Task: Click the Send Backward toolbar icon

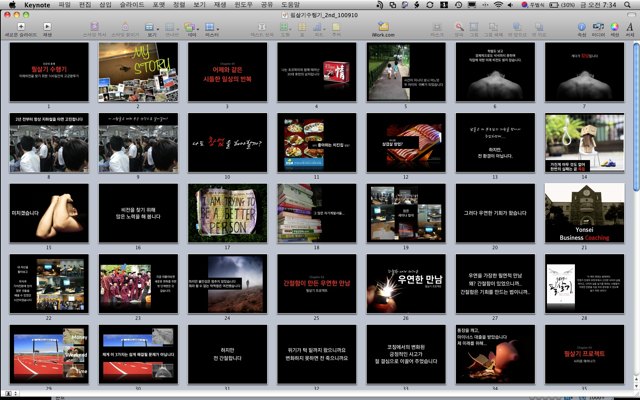Action: [x=539, y=27]
